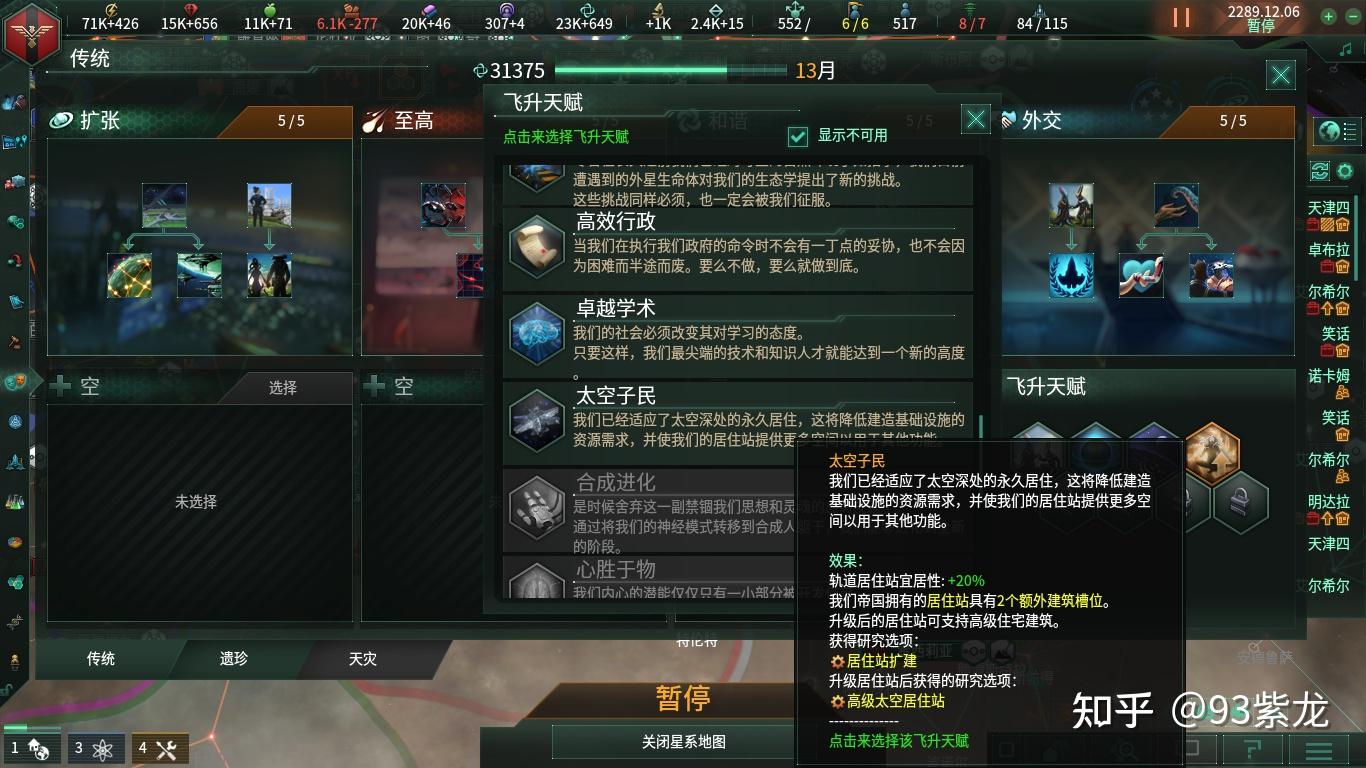
Task: Select the glowing planet tradition in 扩张
Action: point(130,275)
